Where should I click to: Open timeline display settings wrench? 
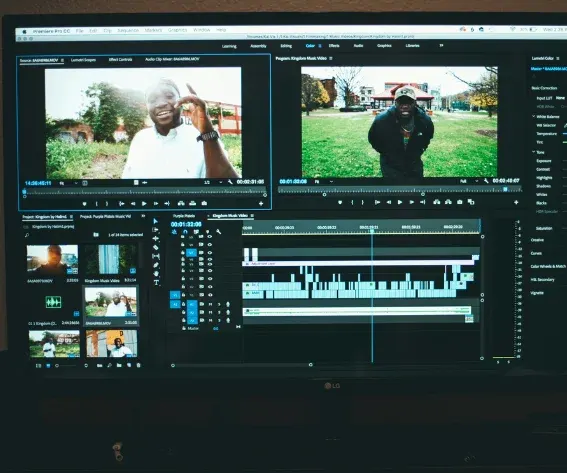point(218,231)
